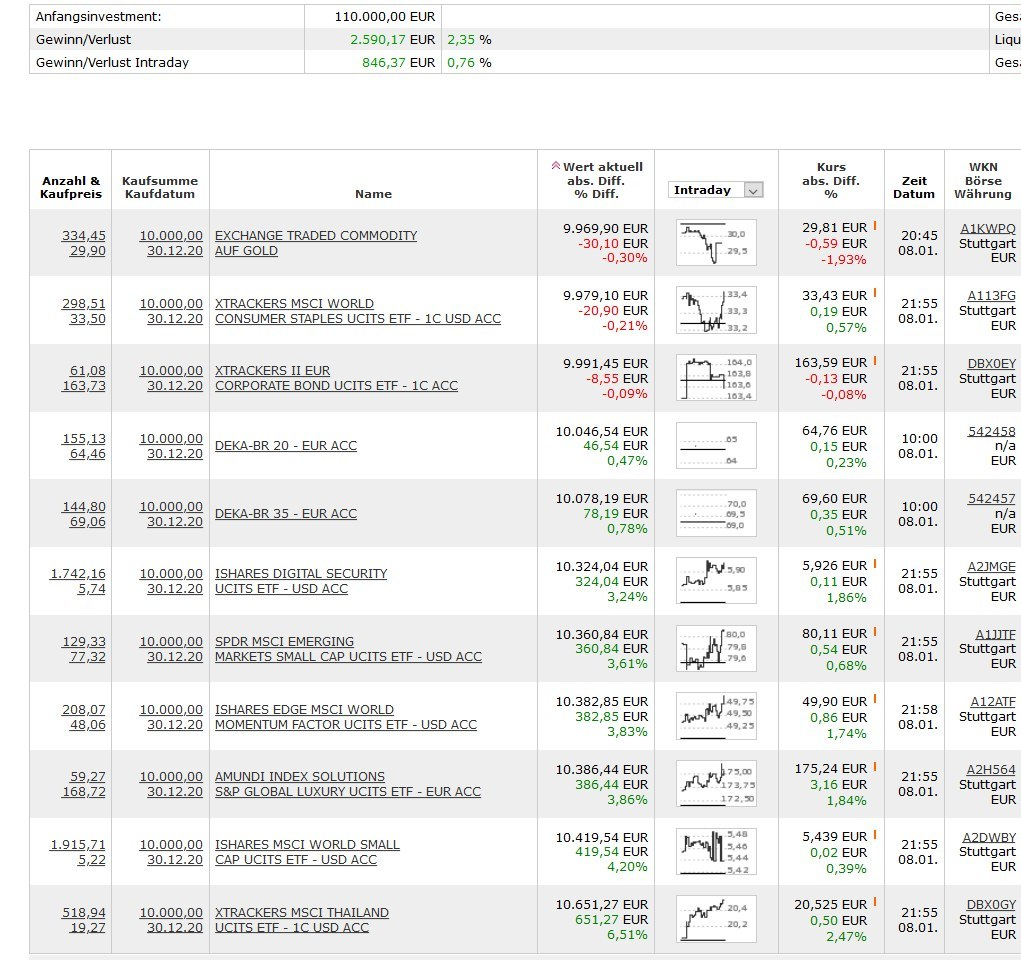The height and width of the screenshot is (960, 1021).
Task: Click WKN link A1KWPQ
Action: point(988,228)
